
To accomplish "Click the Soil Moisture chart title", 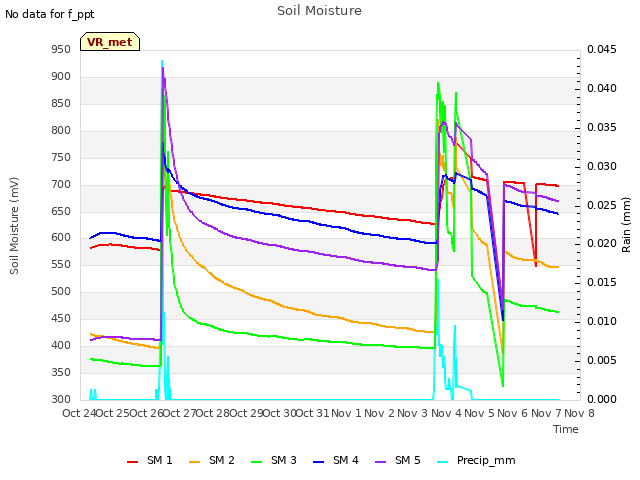I will (x=319, y=11).
